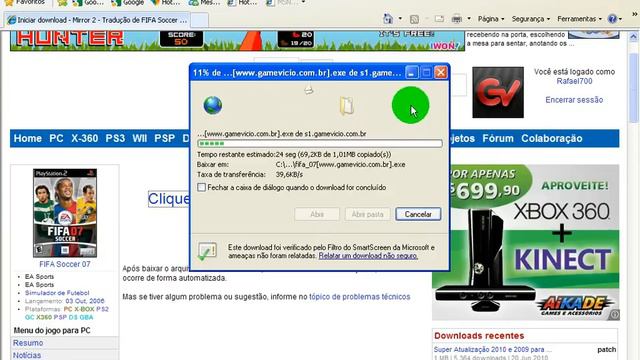Screen dimensions: 640x360
Task: Click the Rafael700 username link
Action: tap(574, 81)
